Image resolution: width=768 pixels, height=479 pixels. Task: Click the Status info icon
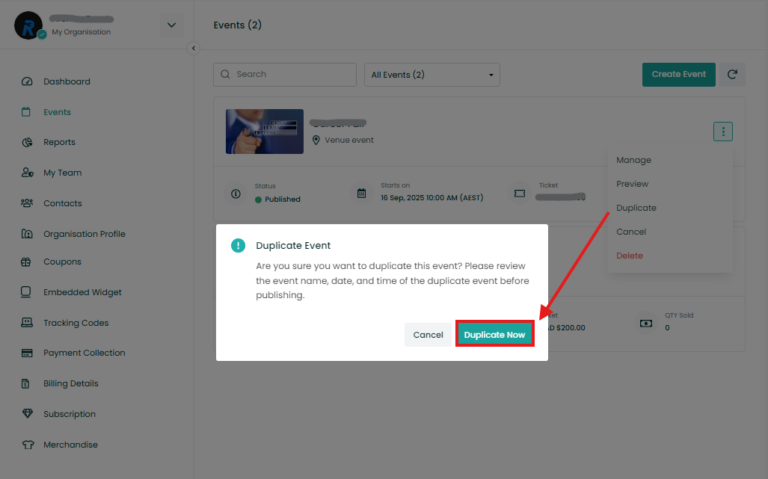[236, 194]
